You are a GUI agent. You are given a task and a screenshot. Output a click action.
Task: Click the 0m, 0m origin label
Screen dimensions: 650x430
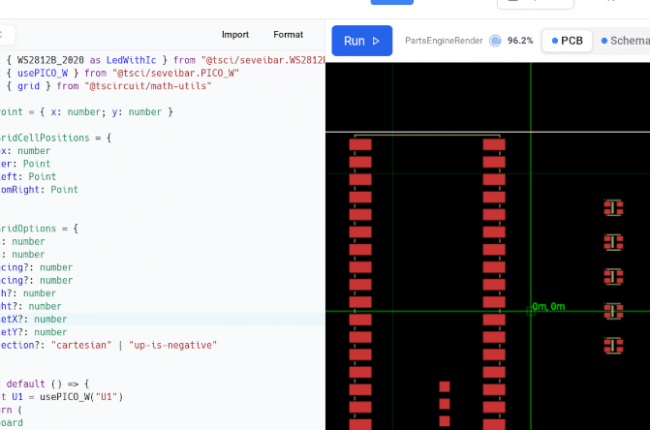pyautogui.click(x=548, y=306)
